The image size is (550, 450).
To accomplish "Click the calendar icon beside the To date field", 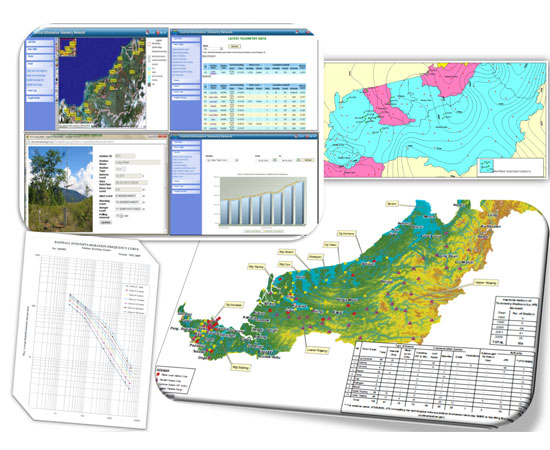I will click(298, 160).
